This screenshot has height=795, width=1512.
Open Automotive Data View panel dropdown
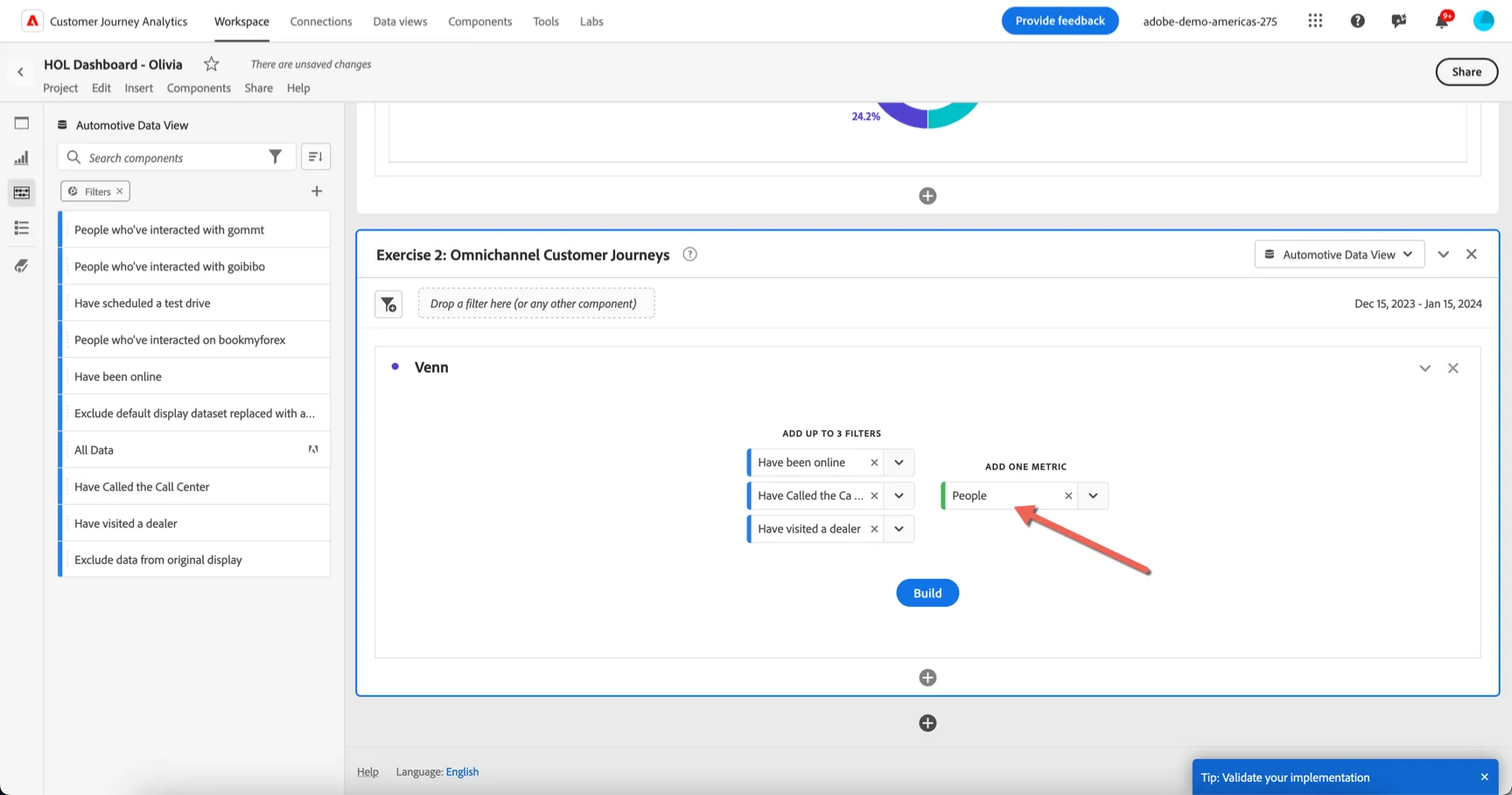1339,255
